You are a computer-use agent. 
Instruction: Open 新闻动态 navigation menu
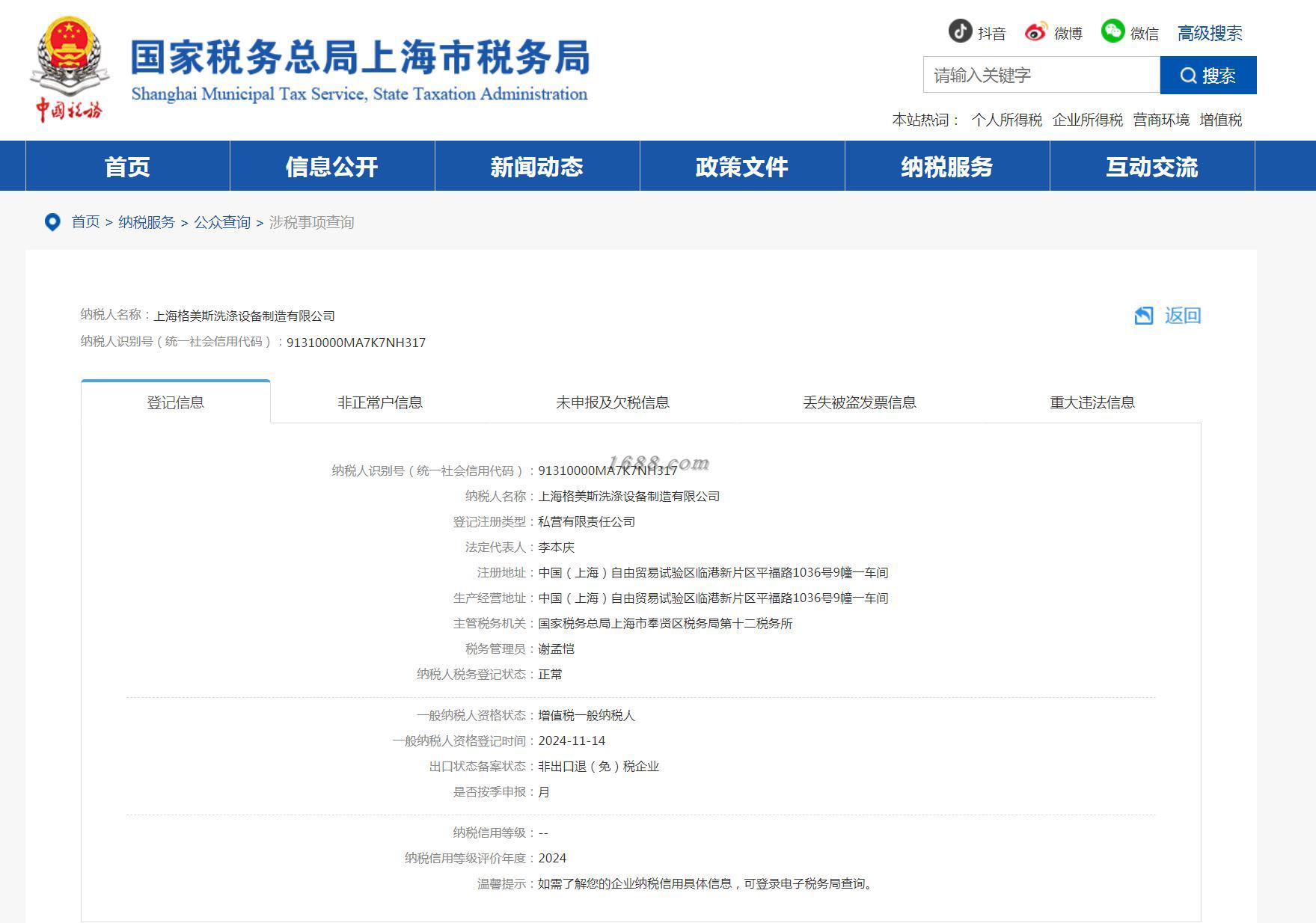(537, 166)
